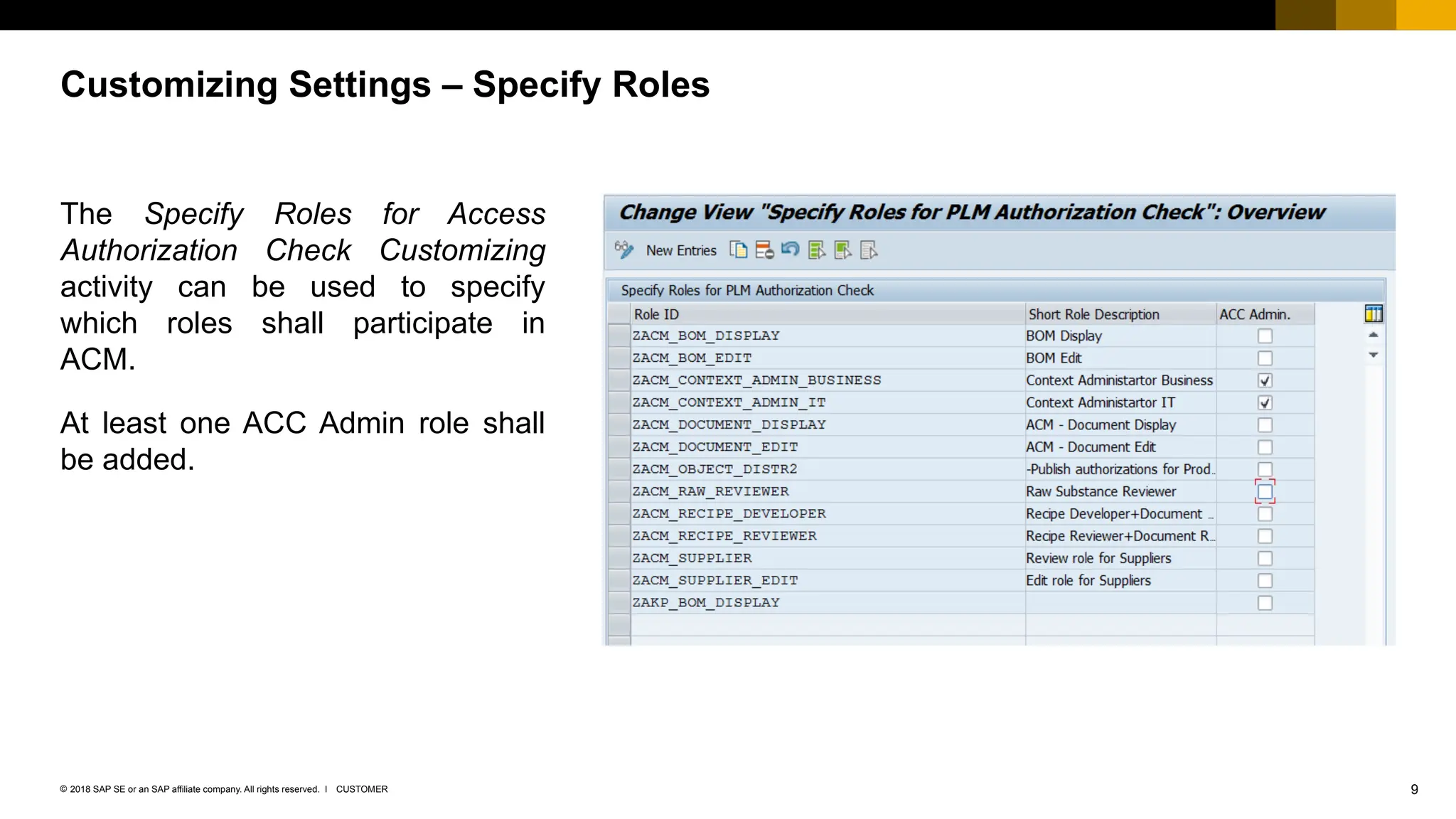Click the table scroll up arrow

(1374, 335)
